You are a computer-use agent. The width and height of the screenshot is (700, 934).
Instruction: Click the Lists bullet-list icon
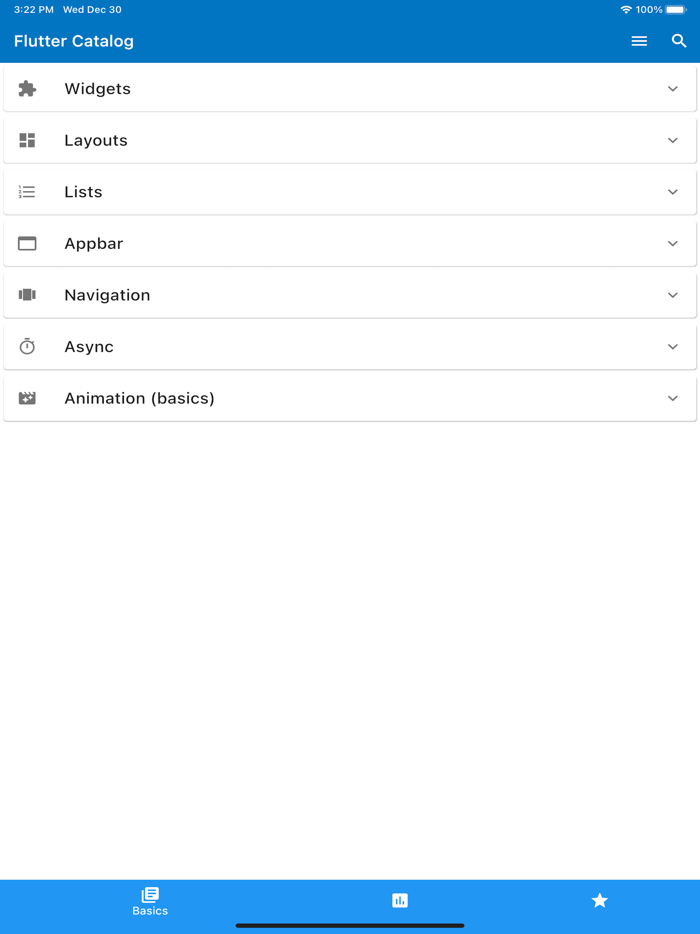(x=27, y=191)
